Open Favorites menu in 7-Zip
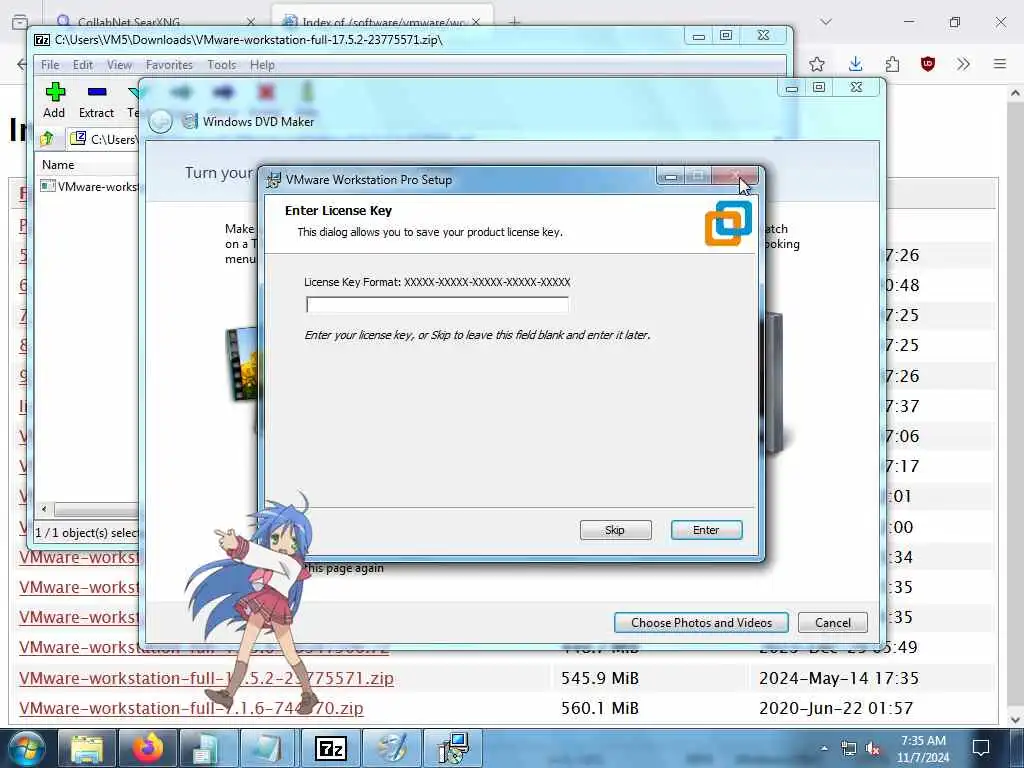 click(x=169, y=65)
